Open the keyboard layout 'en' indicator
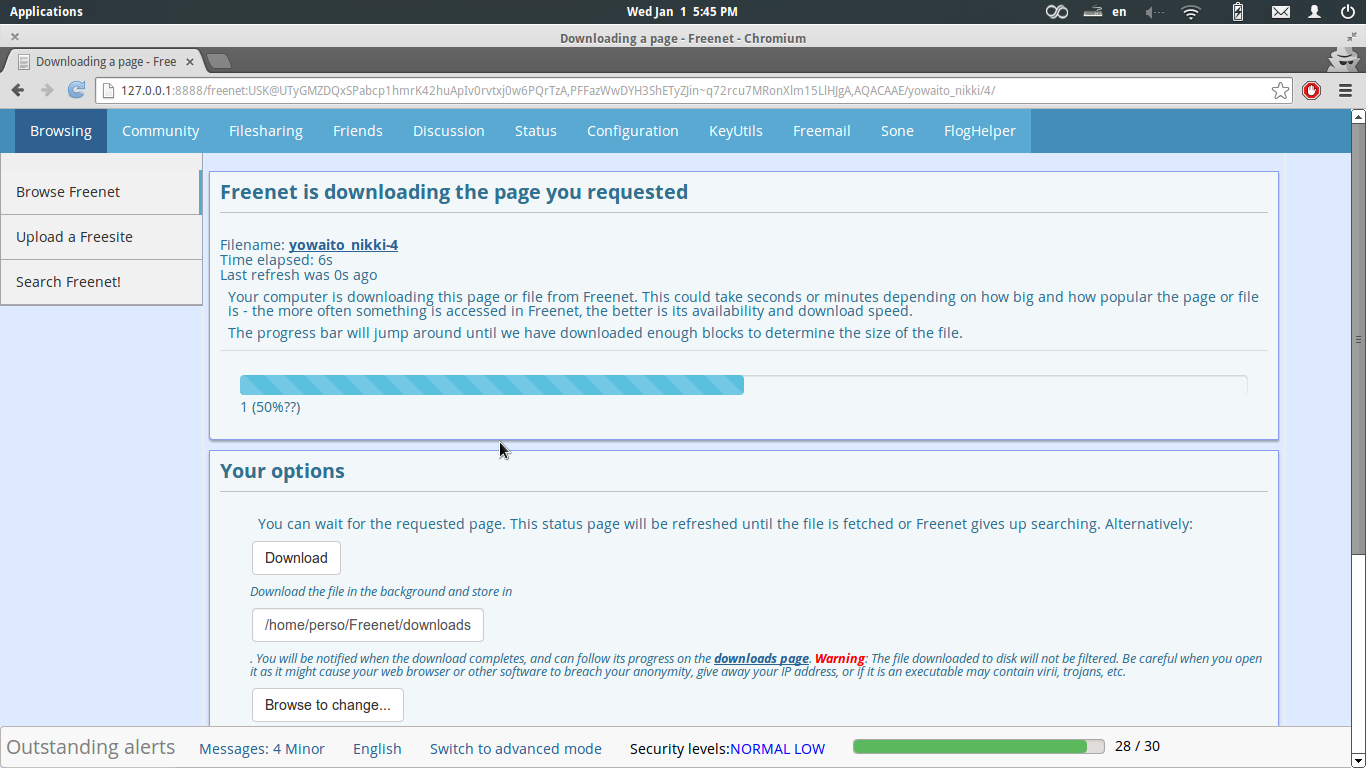The width and height of the screenshot is (1366, 768). 1119,12
